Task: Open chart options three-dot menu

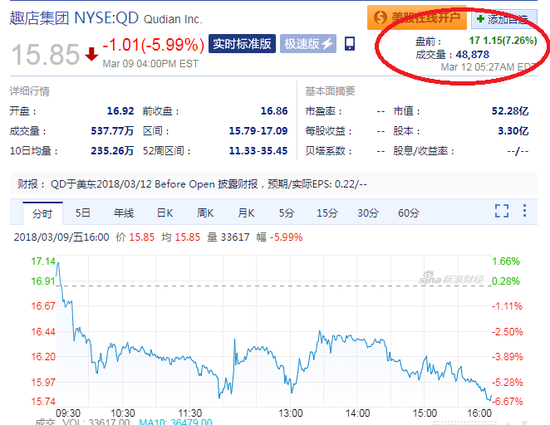Action: (x=524, y=211)
